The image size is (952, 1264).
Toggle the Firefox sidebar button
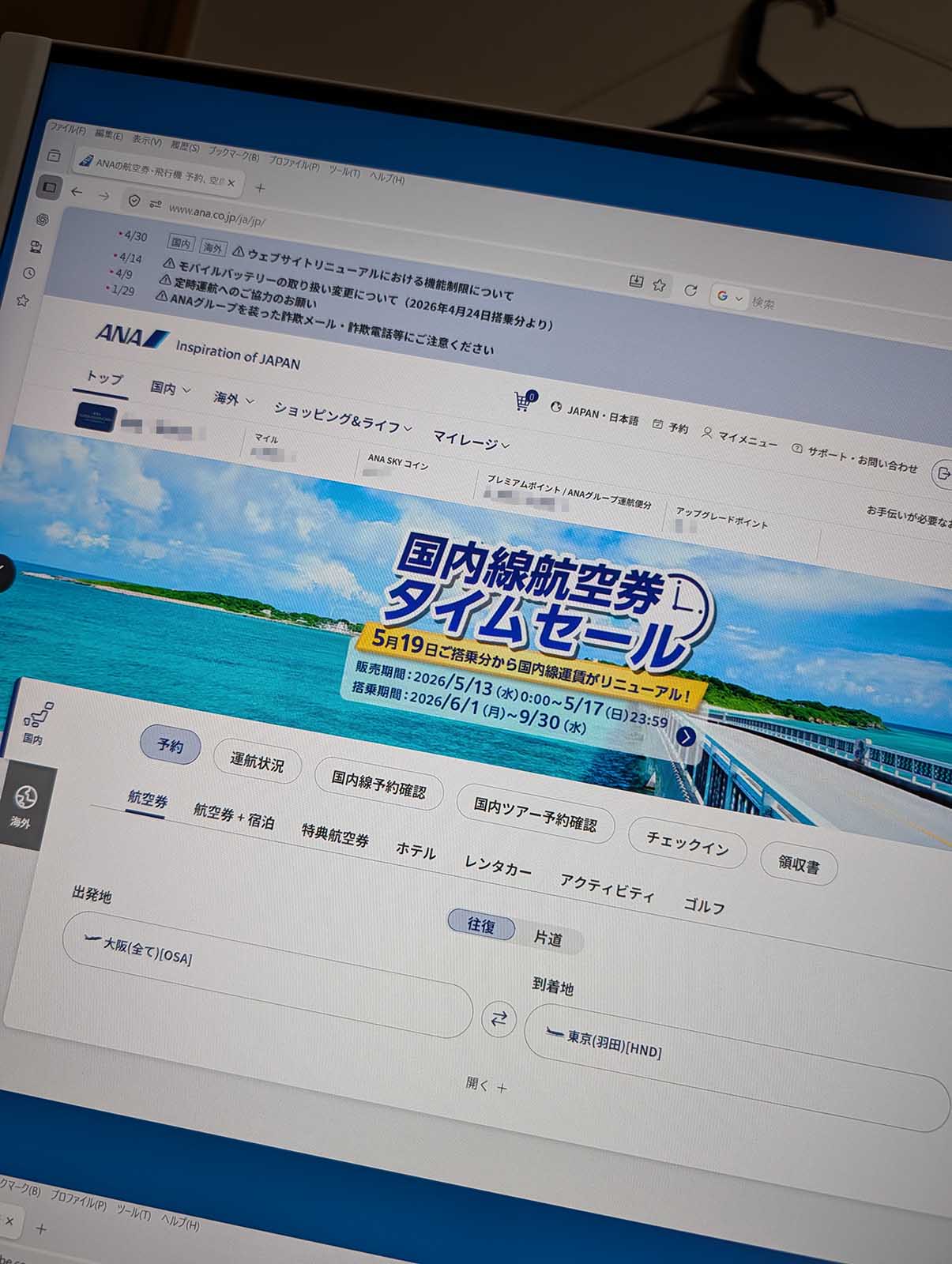click(x=50, y=187)
